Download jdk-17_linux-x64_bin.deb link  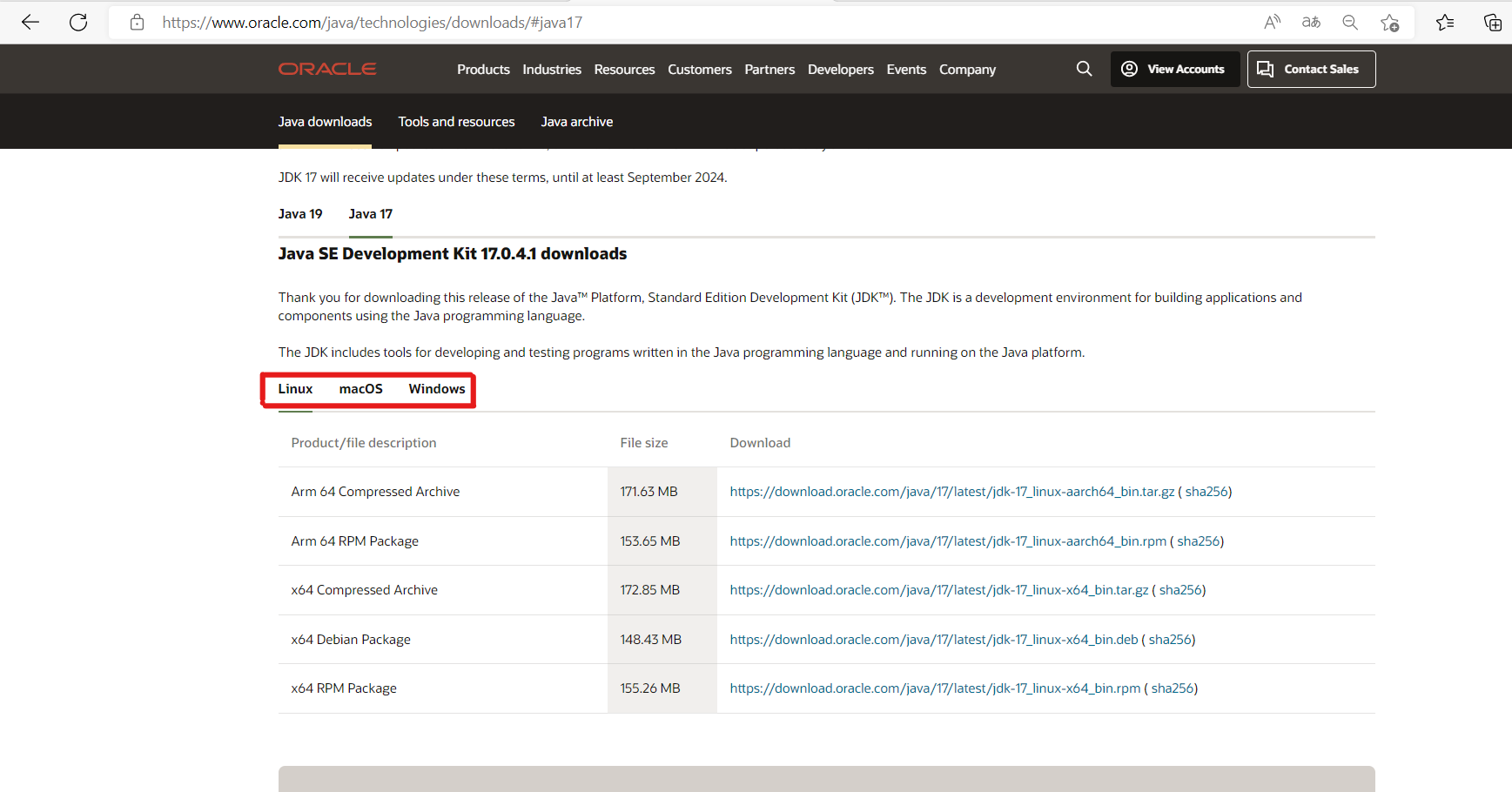[x=934, y=640]
